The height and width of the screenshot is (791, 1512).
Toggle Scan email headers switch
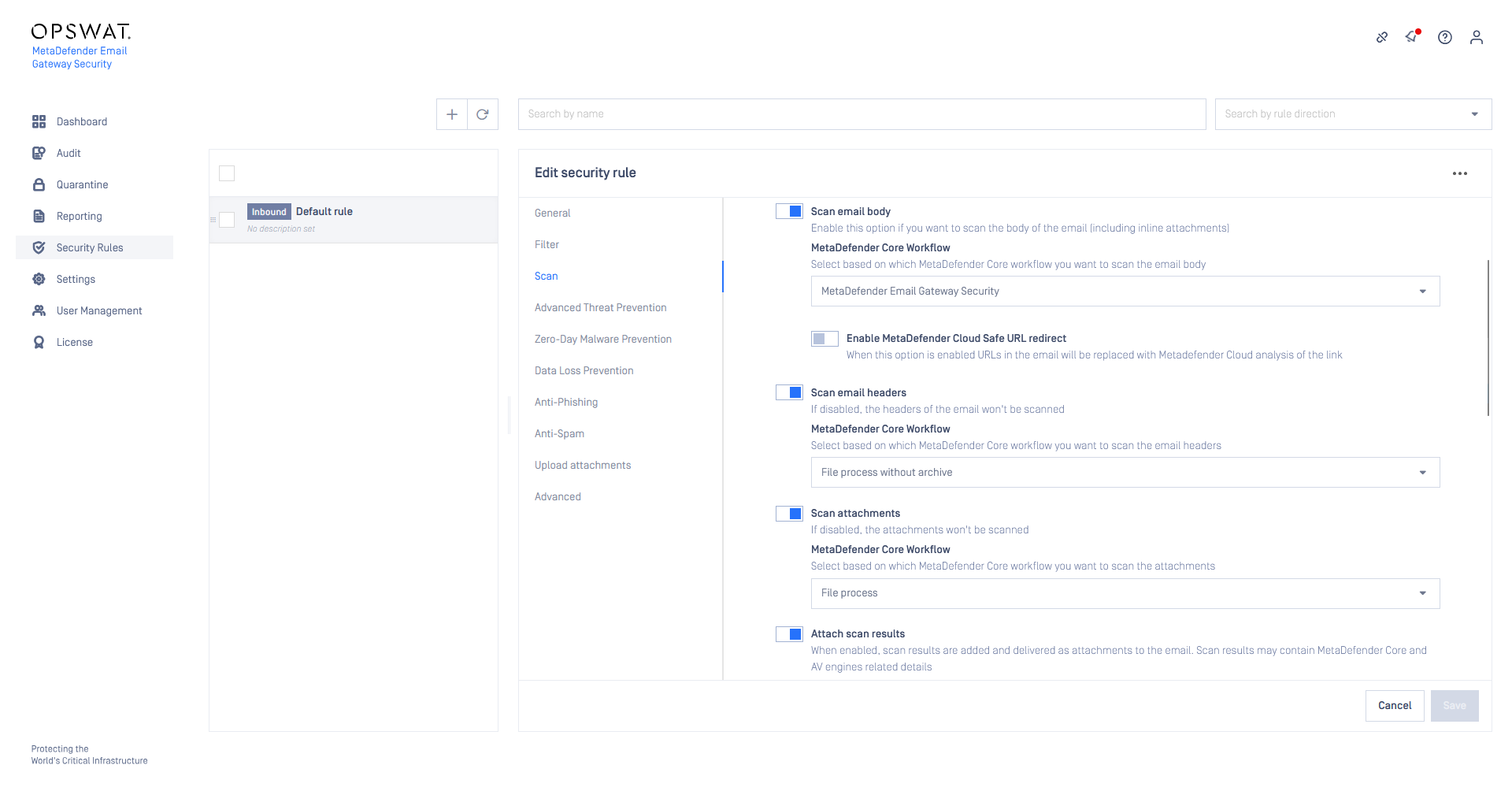[789, 392]
